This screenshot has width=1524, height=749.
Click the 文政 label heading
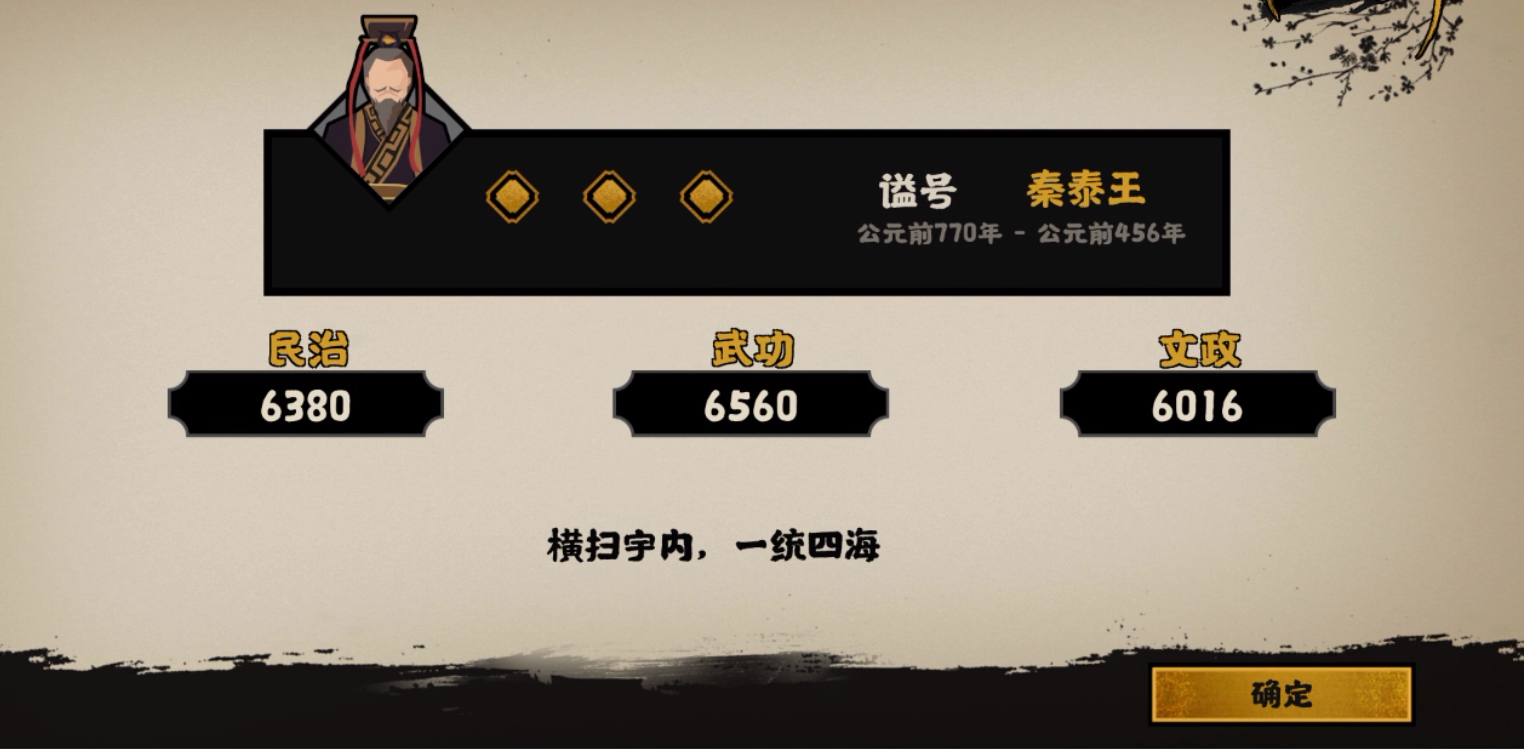(1199, 349)
